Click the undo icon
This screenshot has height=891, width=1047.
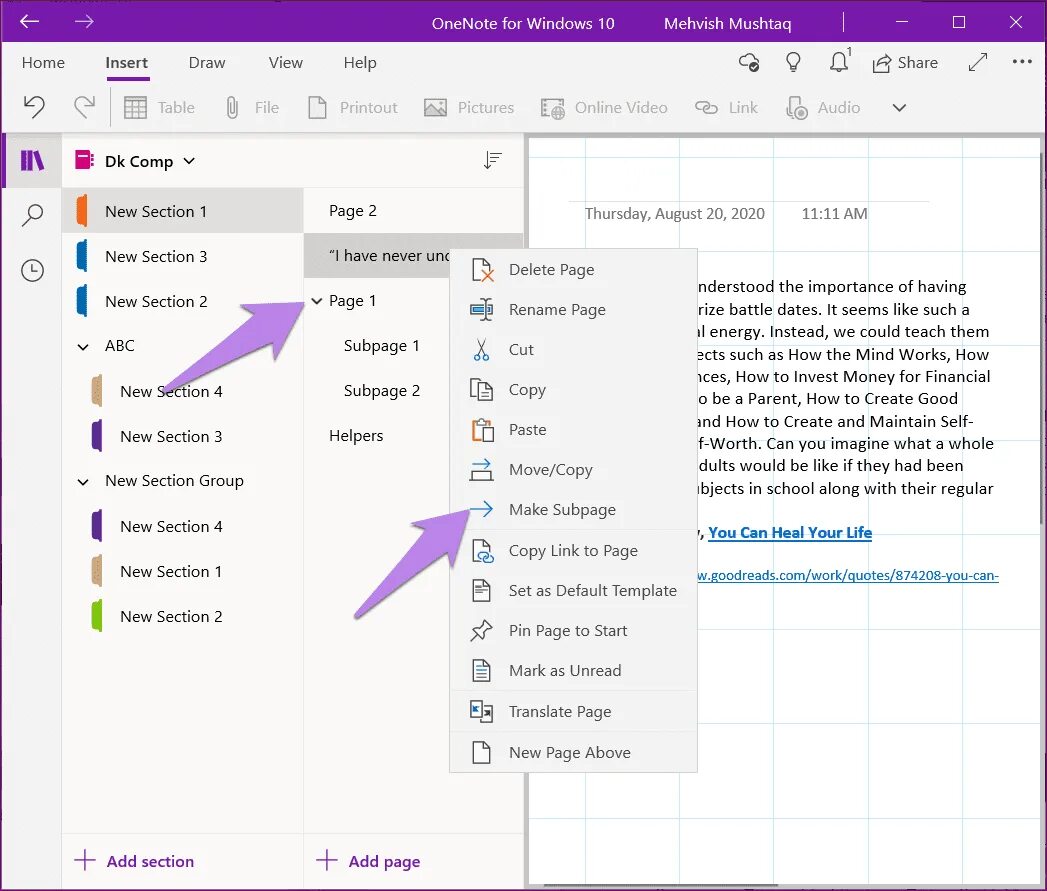34,107
